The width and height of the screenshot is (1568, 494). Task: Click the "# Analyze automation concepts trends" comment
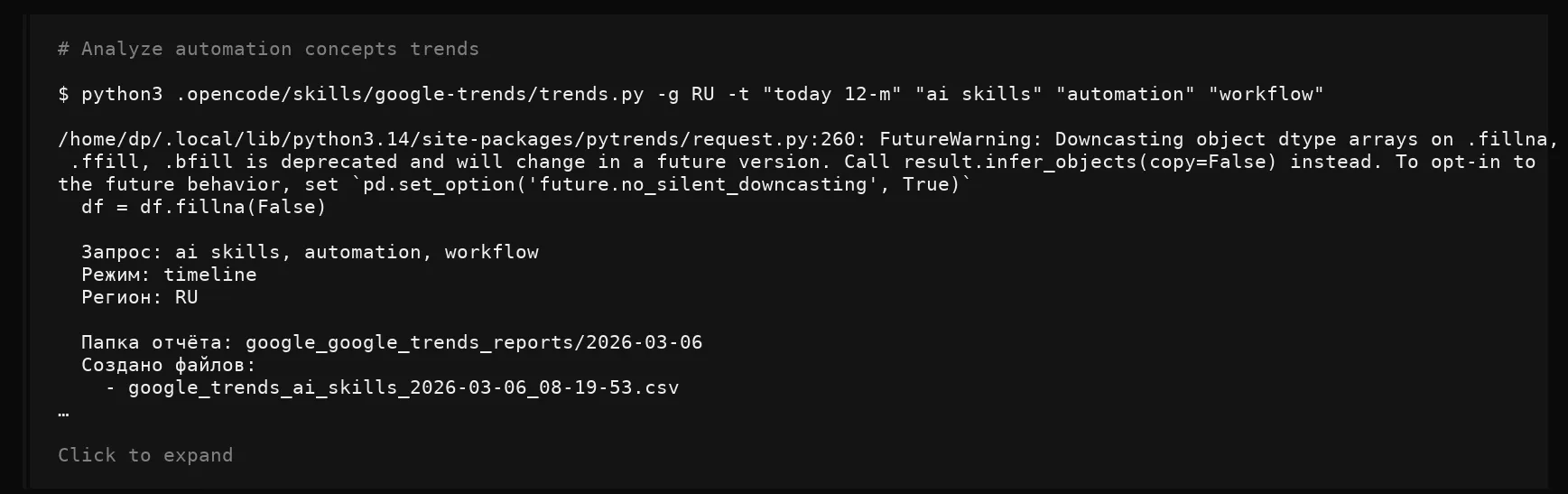click(x=268, y=49)
